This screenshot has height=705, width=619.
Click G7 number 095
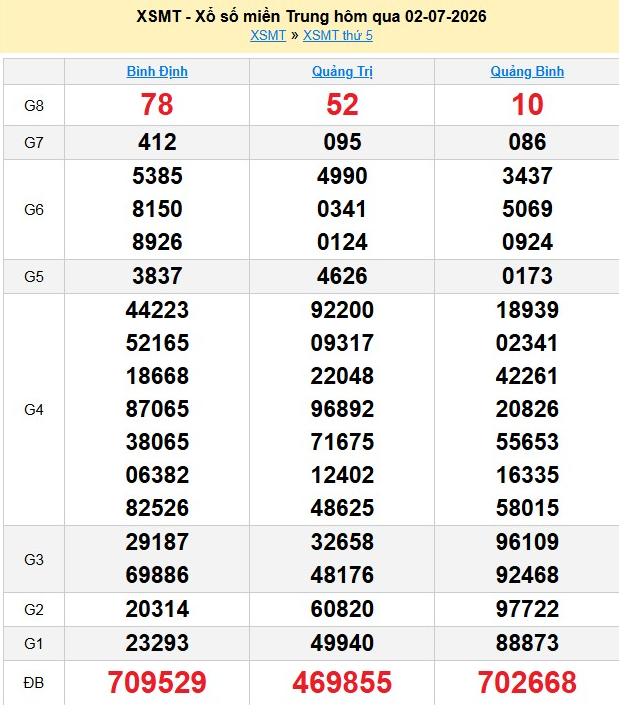(342, 143)
